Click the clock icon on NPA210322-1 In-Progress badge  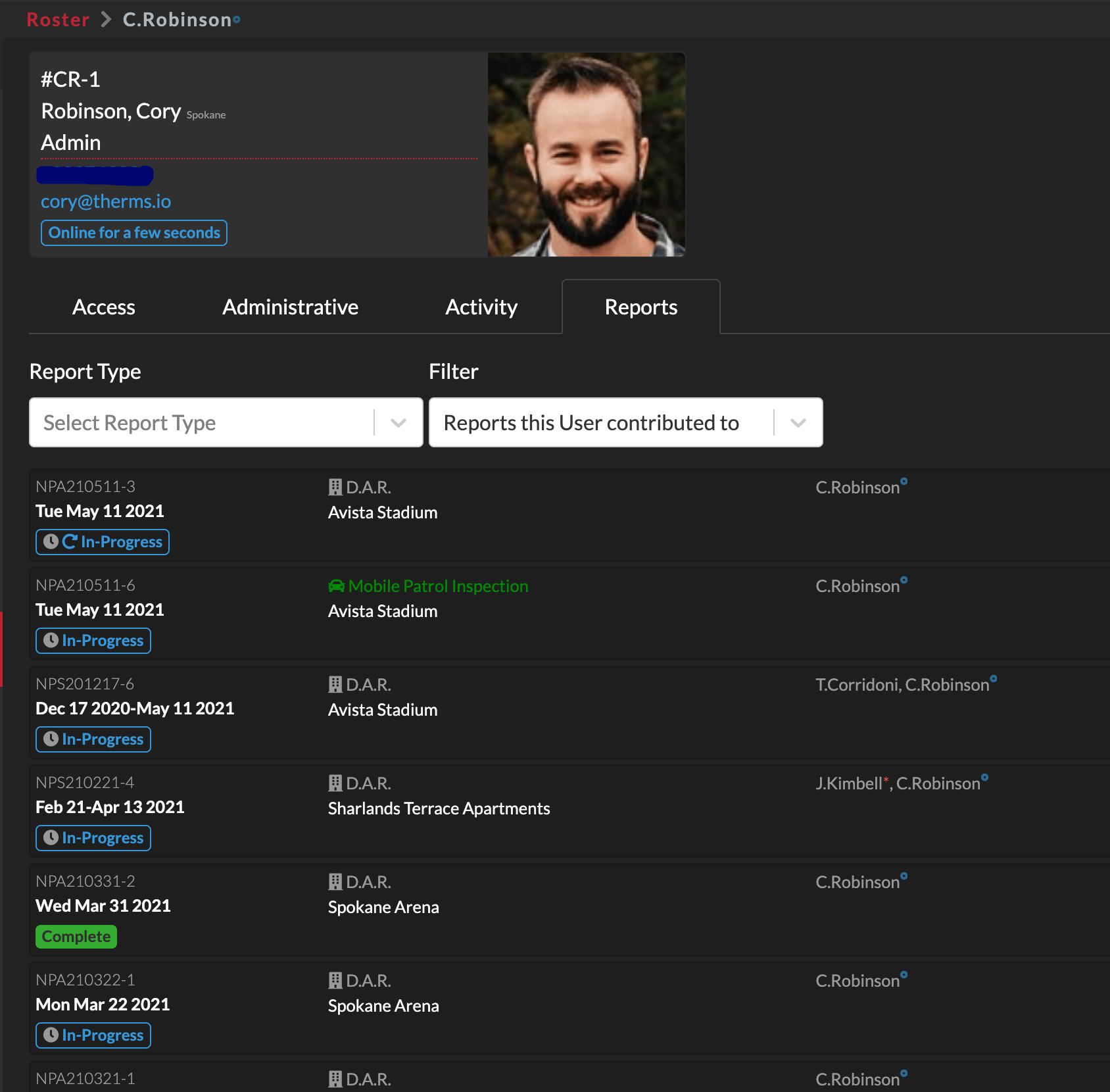pos(52,1035)
